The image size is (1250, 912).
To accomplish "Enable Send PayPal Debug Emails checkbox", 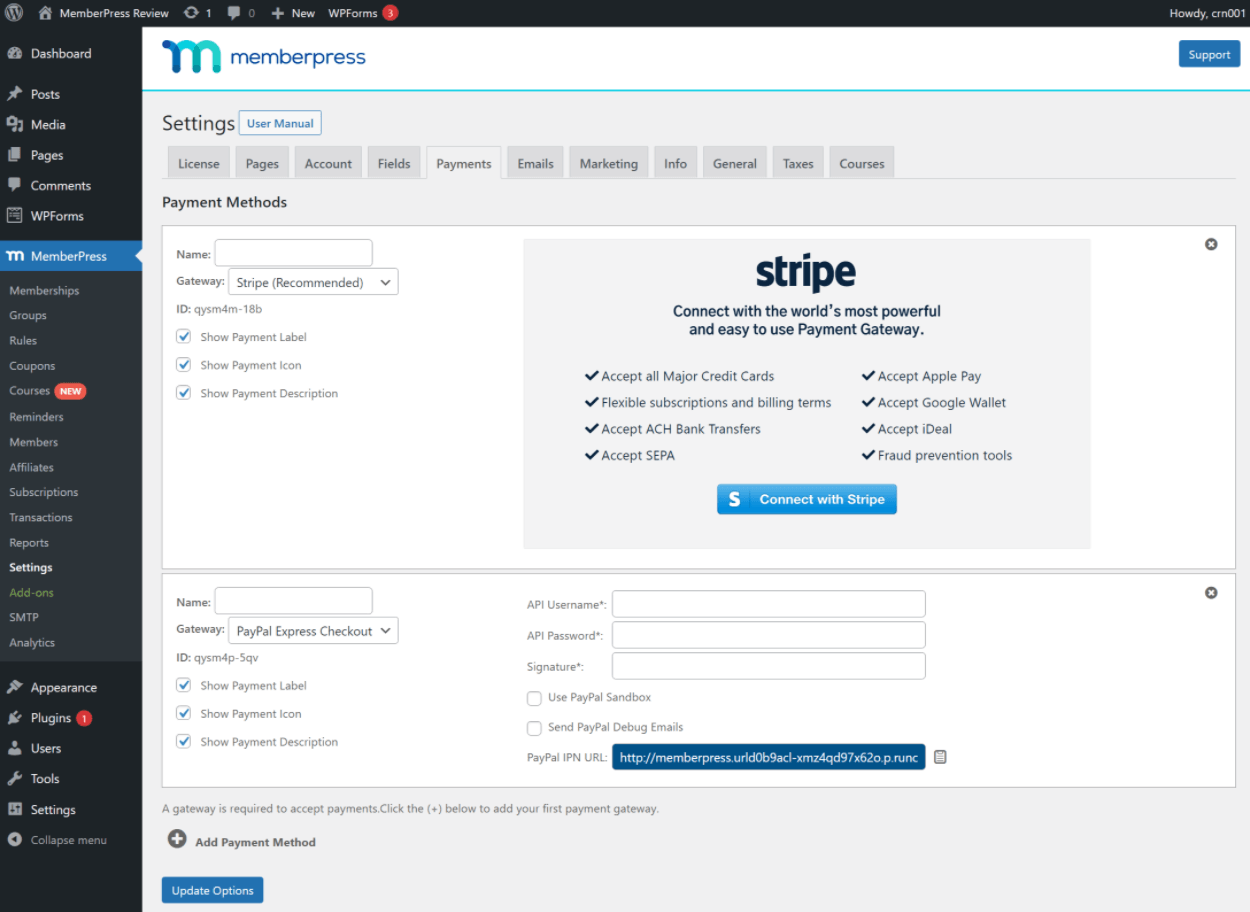I will click(535, 728).
